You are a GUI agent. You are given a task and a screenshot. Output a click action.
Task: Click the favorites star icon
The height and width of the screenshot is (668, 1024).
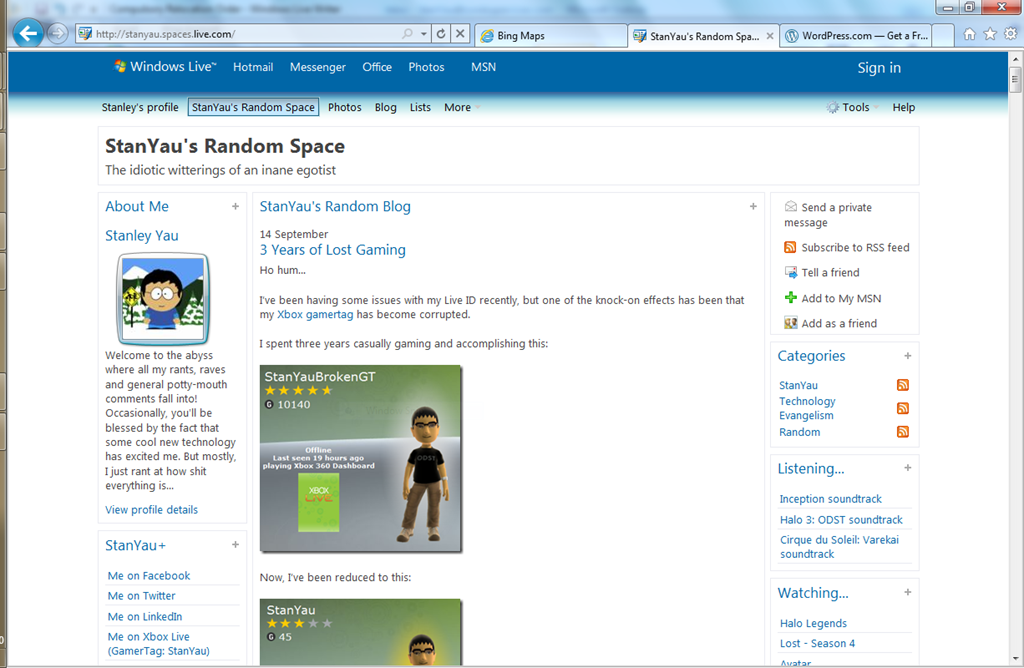pyautogui.click(x=990, y=34)
